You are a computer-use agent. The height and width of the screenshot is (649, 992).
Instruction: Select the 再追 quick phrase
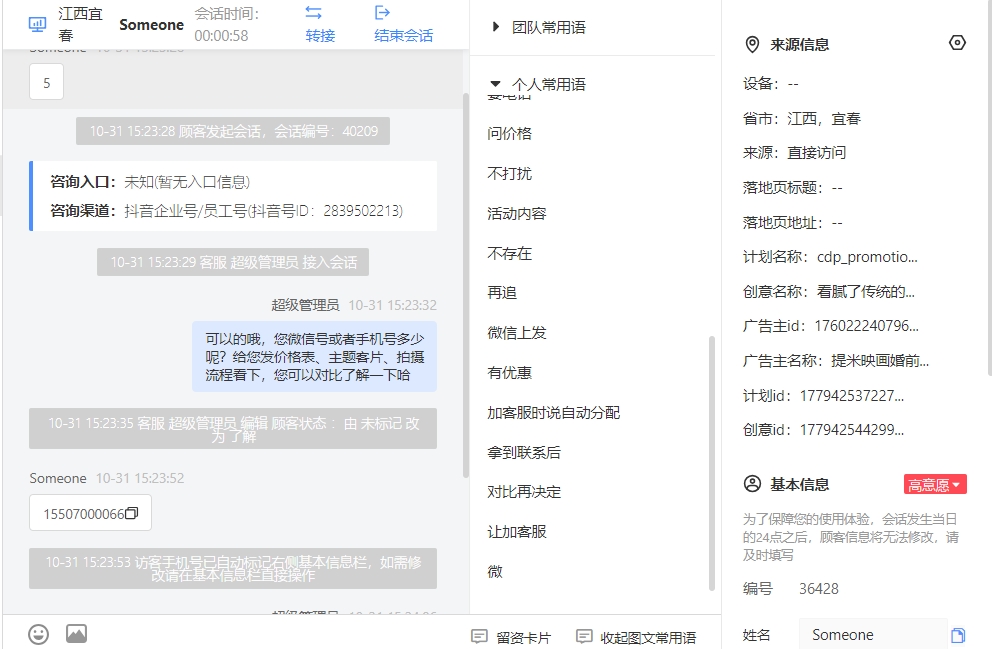(502, 293)
